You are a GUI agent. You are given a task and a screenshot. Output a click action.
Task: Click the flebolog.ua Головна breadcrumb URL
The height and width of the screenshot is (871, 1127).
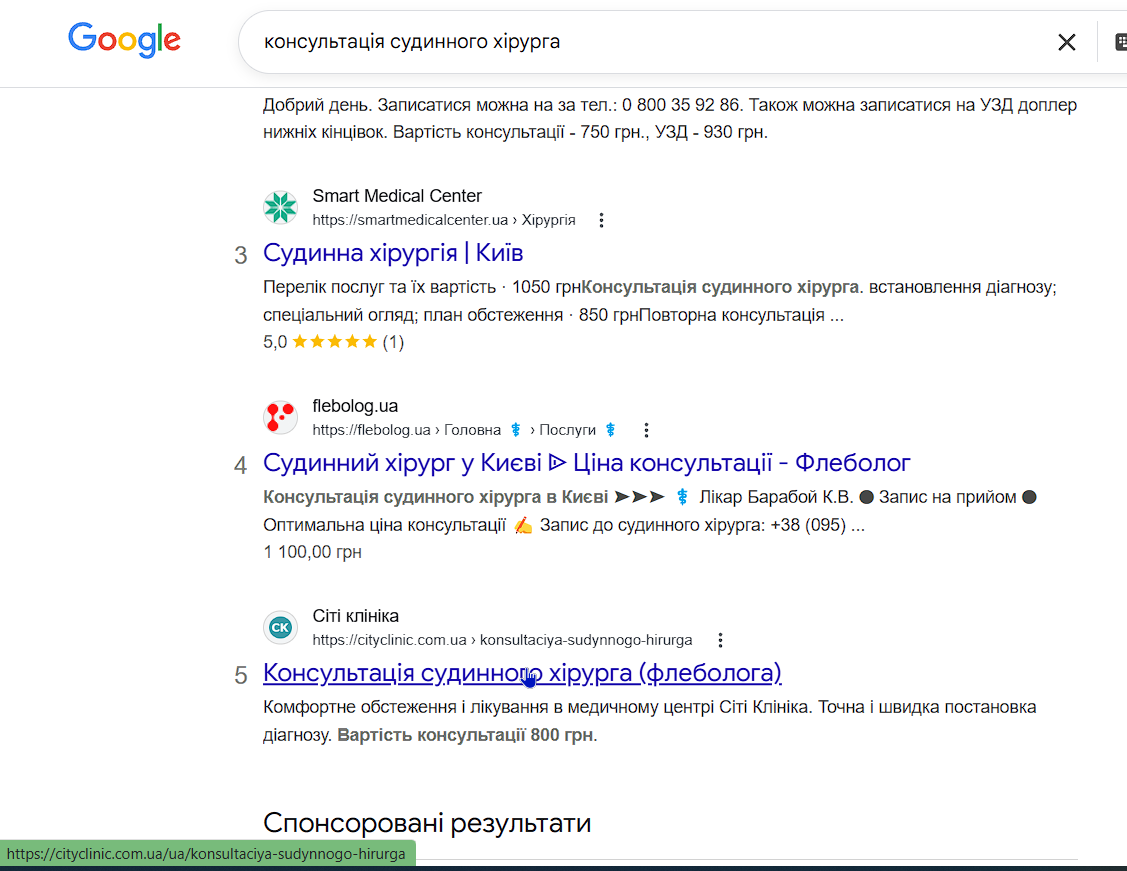pyautogui.click(x=407, y=430)
